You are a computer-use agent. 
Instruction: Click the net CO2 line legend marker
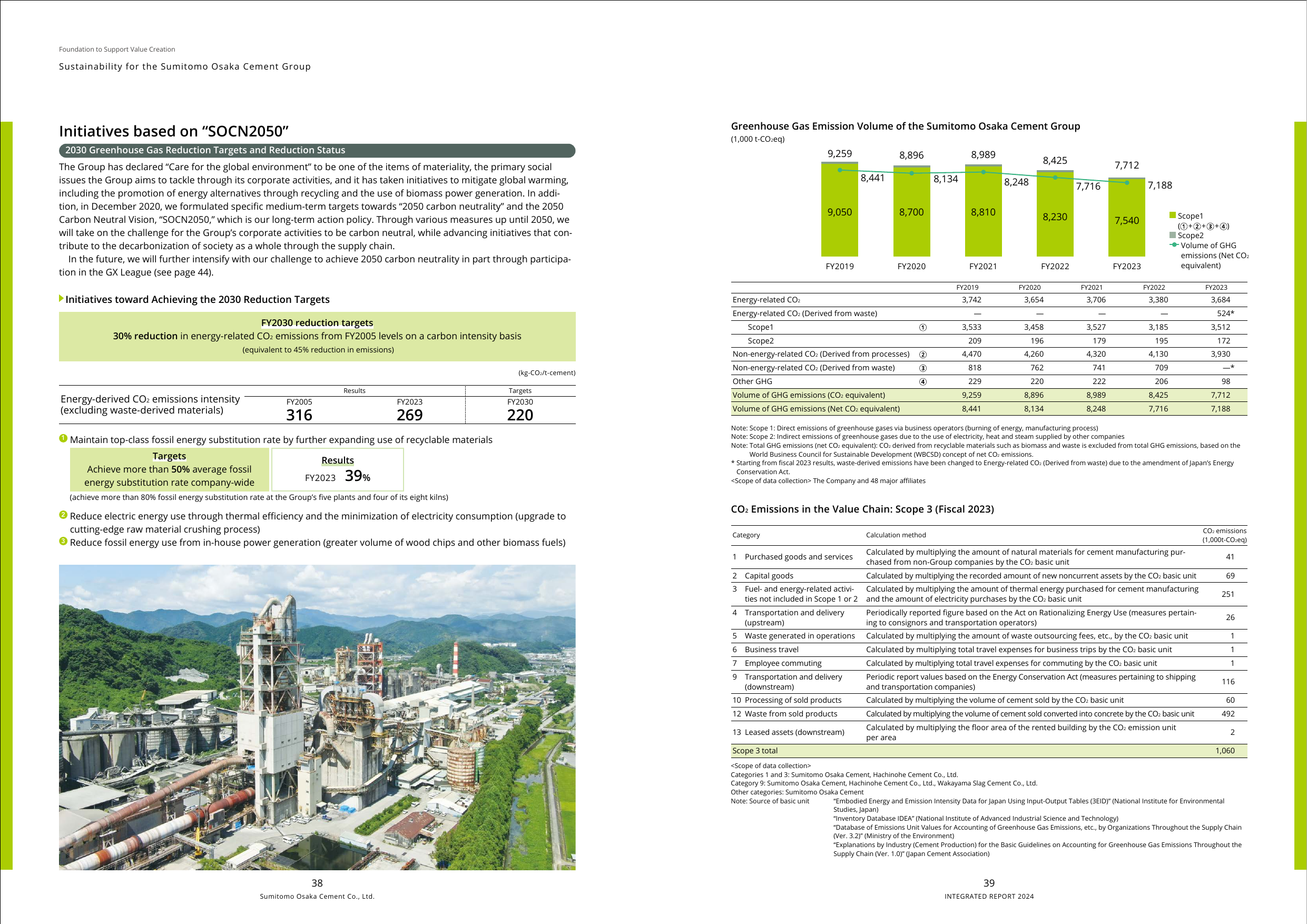(x=1174, y=245)
